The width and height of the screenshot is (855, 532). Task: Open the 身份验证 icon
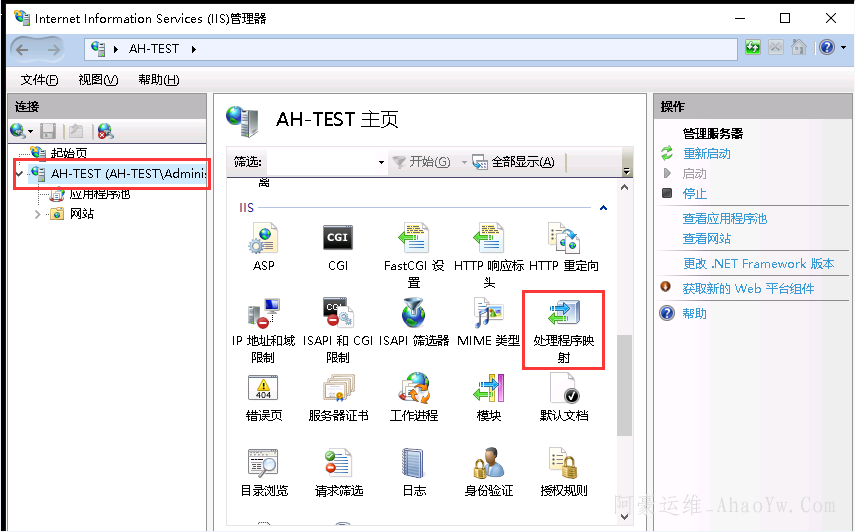pos(488,464)
